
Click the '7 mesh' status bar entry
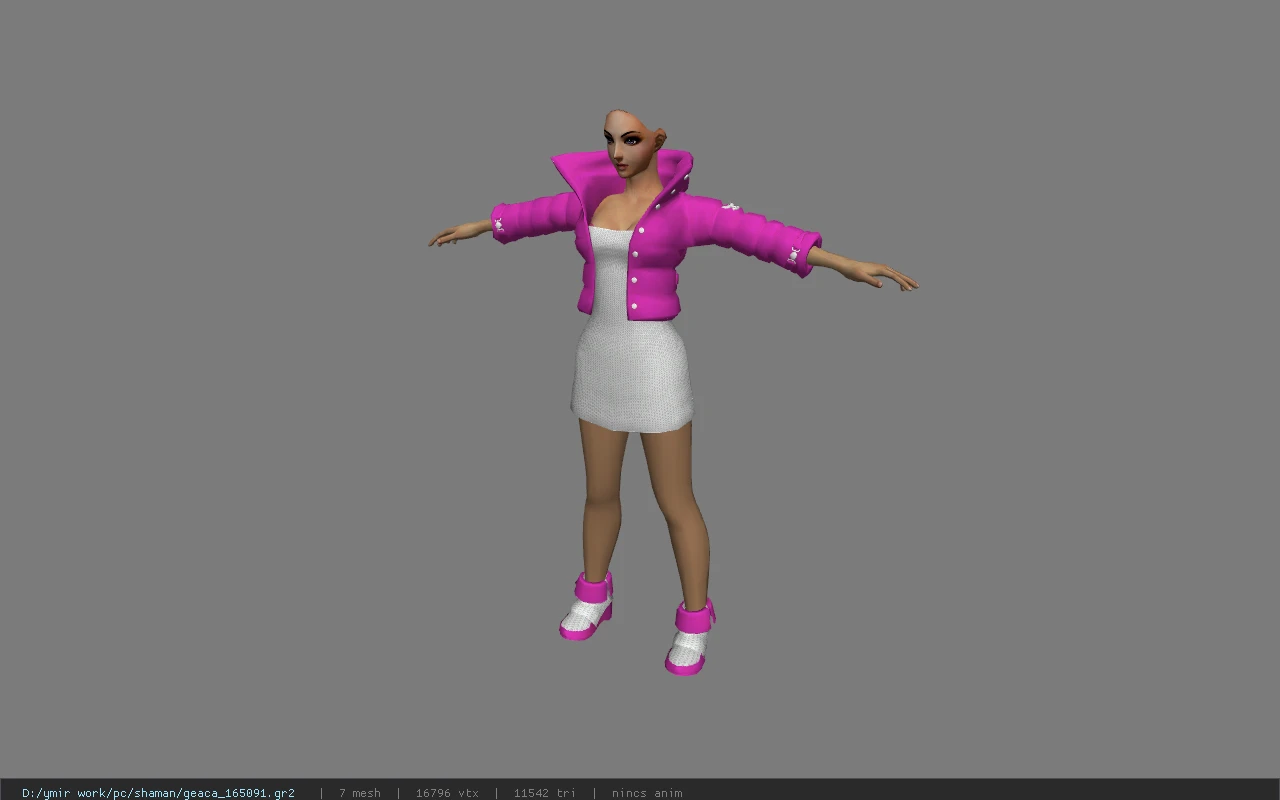coord(360,793)
